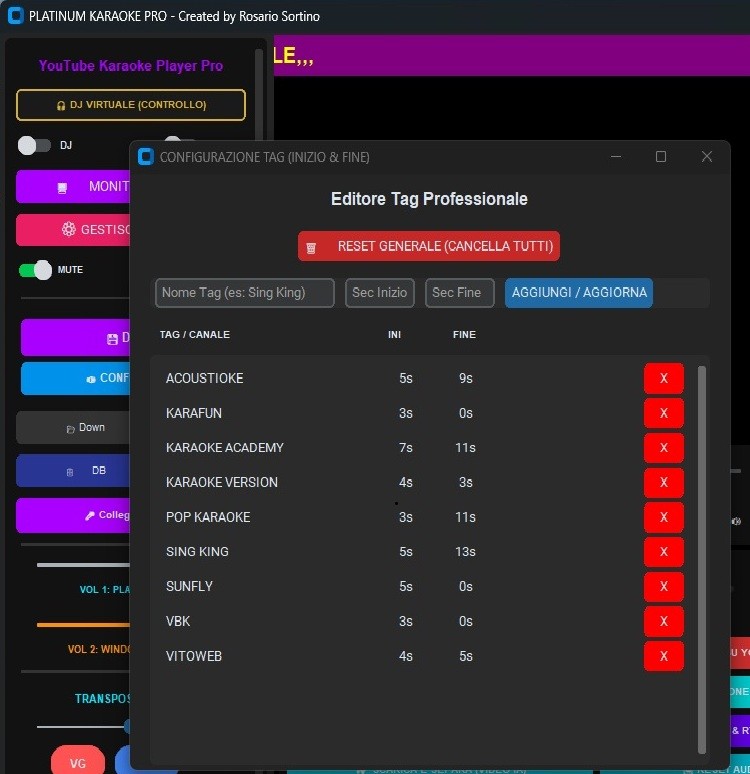This screenshot has width=750, height=774.
Task: Click the Reset Generale (Cancella Tutti) button
Action: (x=428, y=246)
